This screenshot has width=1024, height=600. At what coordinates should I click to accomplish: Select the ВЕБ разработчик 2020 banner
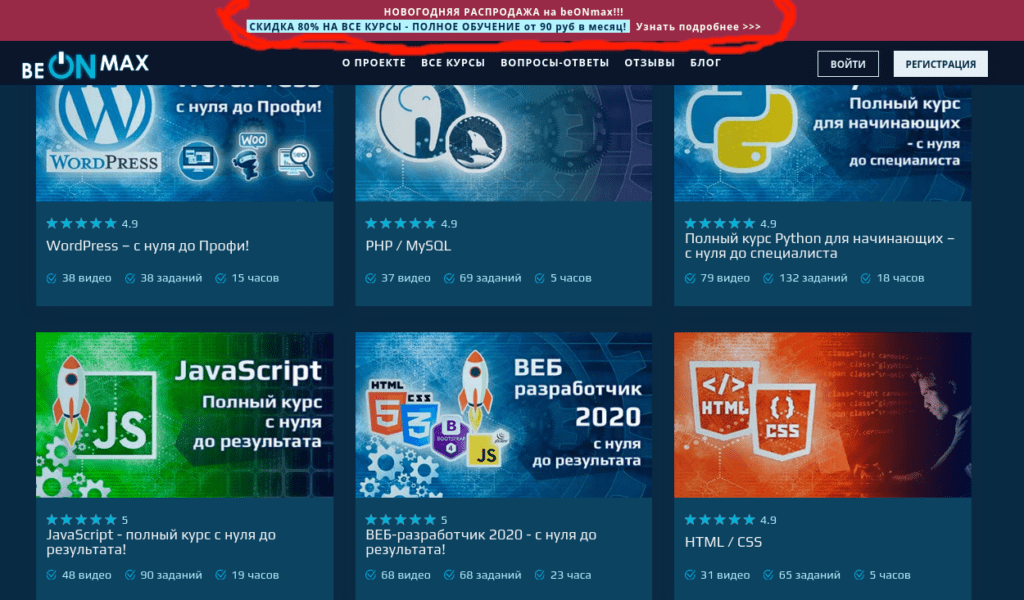click(x=503, y=415)
